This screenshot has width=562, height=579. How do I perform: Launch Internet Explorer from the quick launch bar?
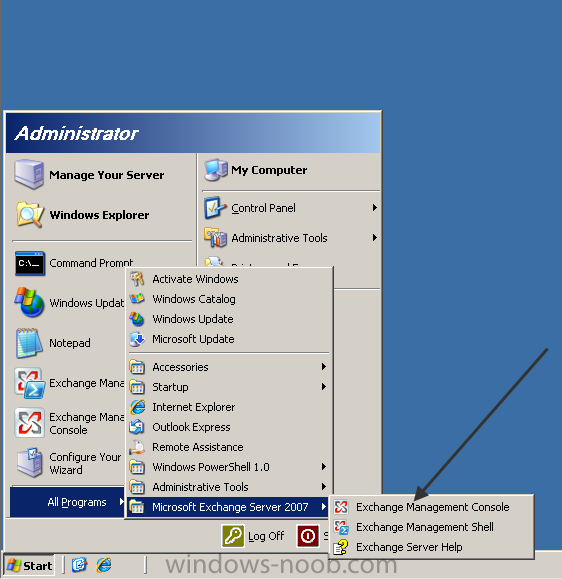(104, 565)
